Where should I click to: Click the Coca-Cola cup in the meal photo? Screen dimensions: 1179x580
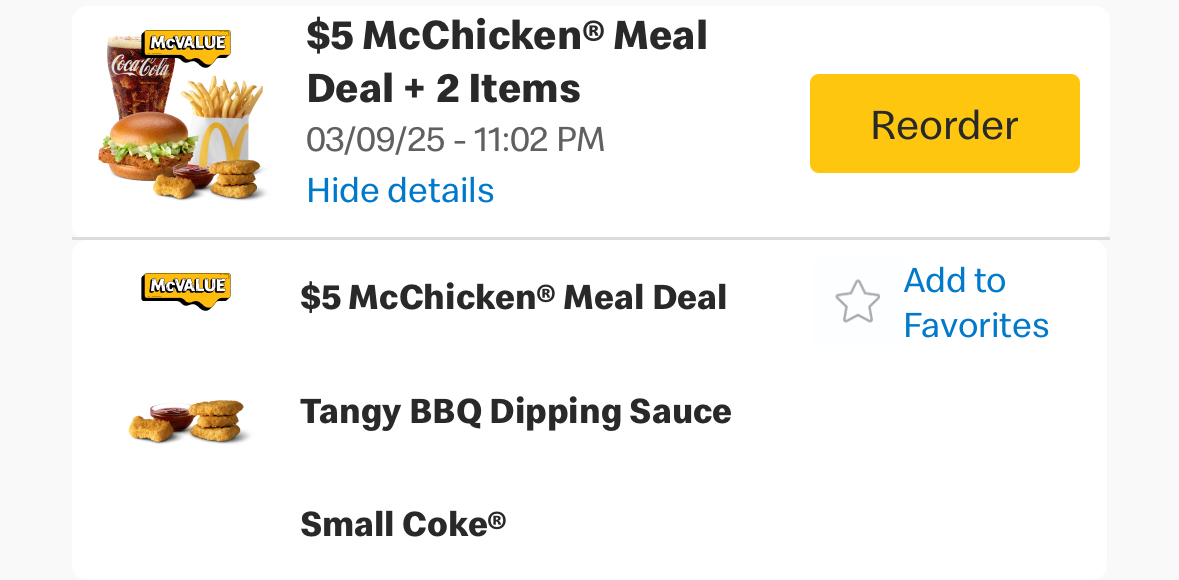[138, 80]
